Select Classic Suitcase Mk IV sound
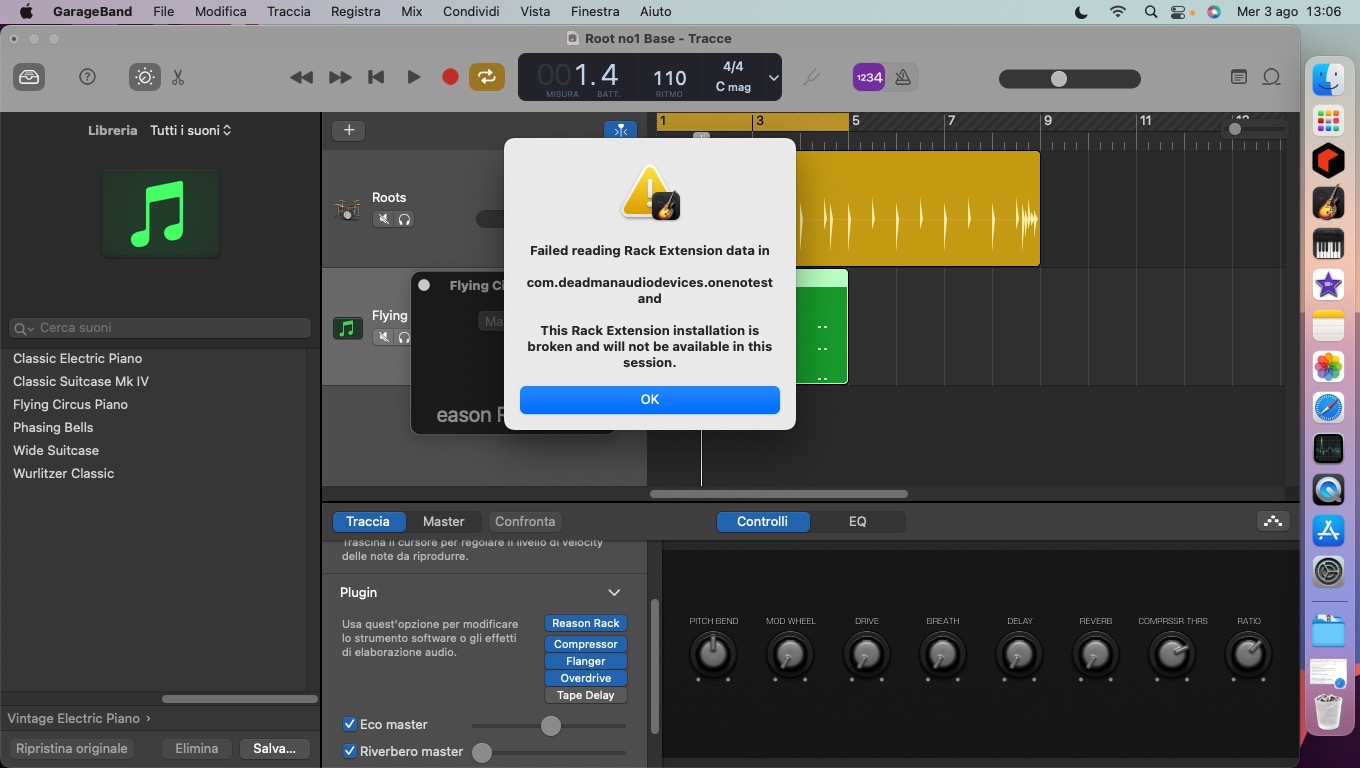Image resolution: width=1360 pixels, height=768 pixels. coord(81,381)
